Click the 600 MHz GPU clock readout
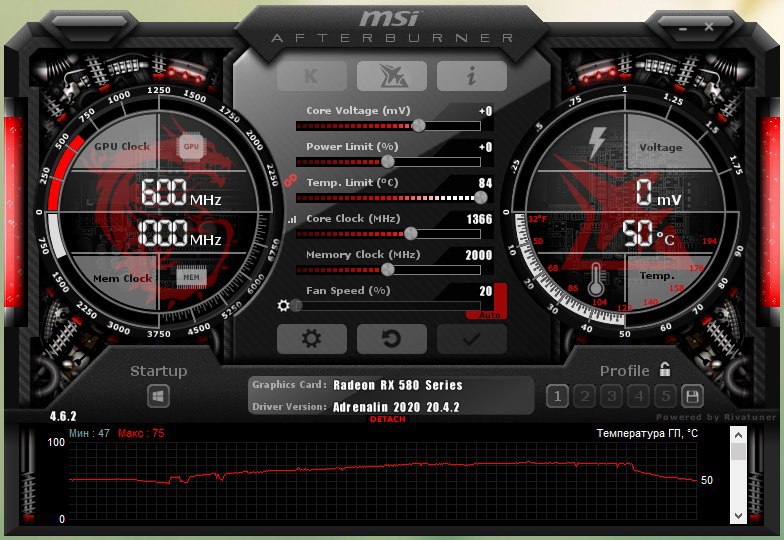This screenshot has height=540, width=784. (x=181, y=192)
